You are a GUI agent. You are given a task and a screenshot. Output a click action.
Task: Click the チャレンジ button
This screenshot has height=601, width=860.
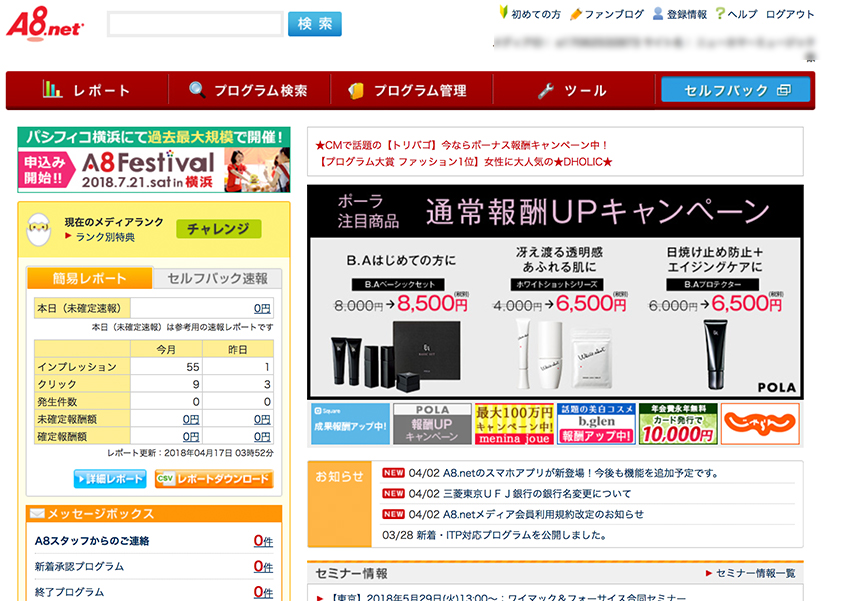point(218,229)
